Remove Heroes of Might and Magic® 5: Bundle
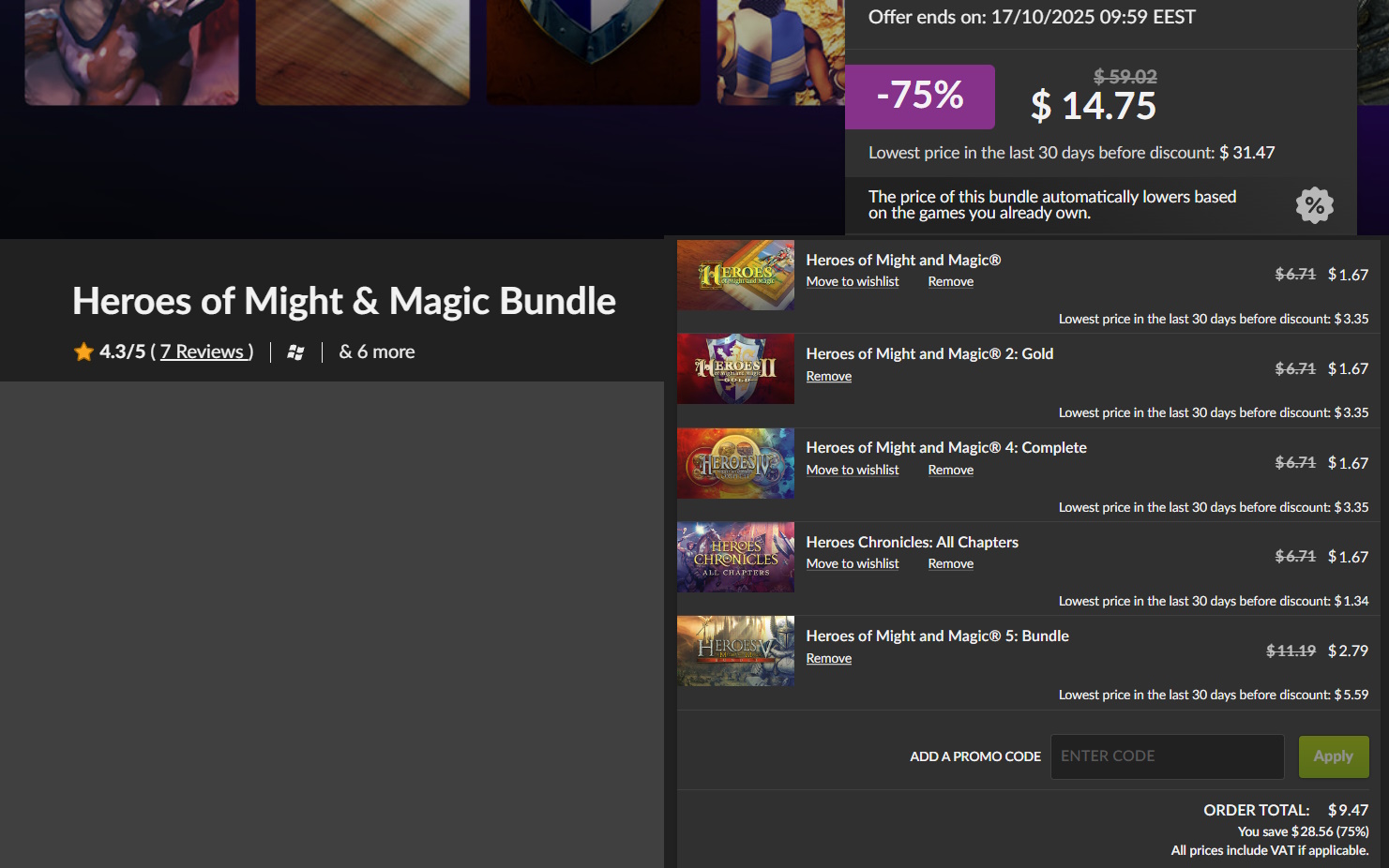The image size is (1389, 868). pos(829,658)
